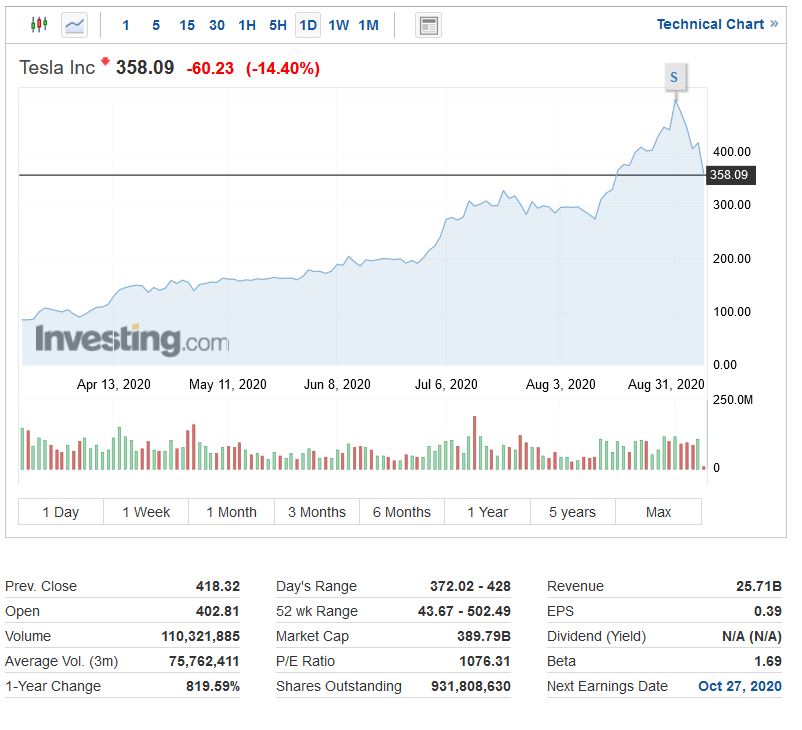Screen dimensions: 802x730
Task: Select the 6 Months range
Action: 402,512
